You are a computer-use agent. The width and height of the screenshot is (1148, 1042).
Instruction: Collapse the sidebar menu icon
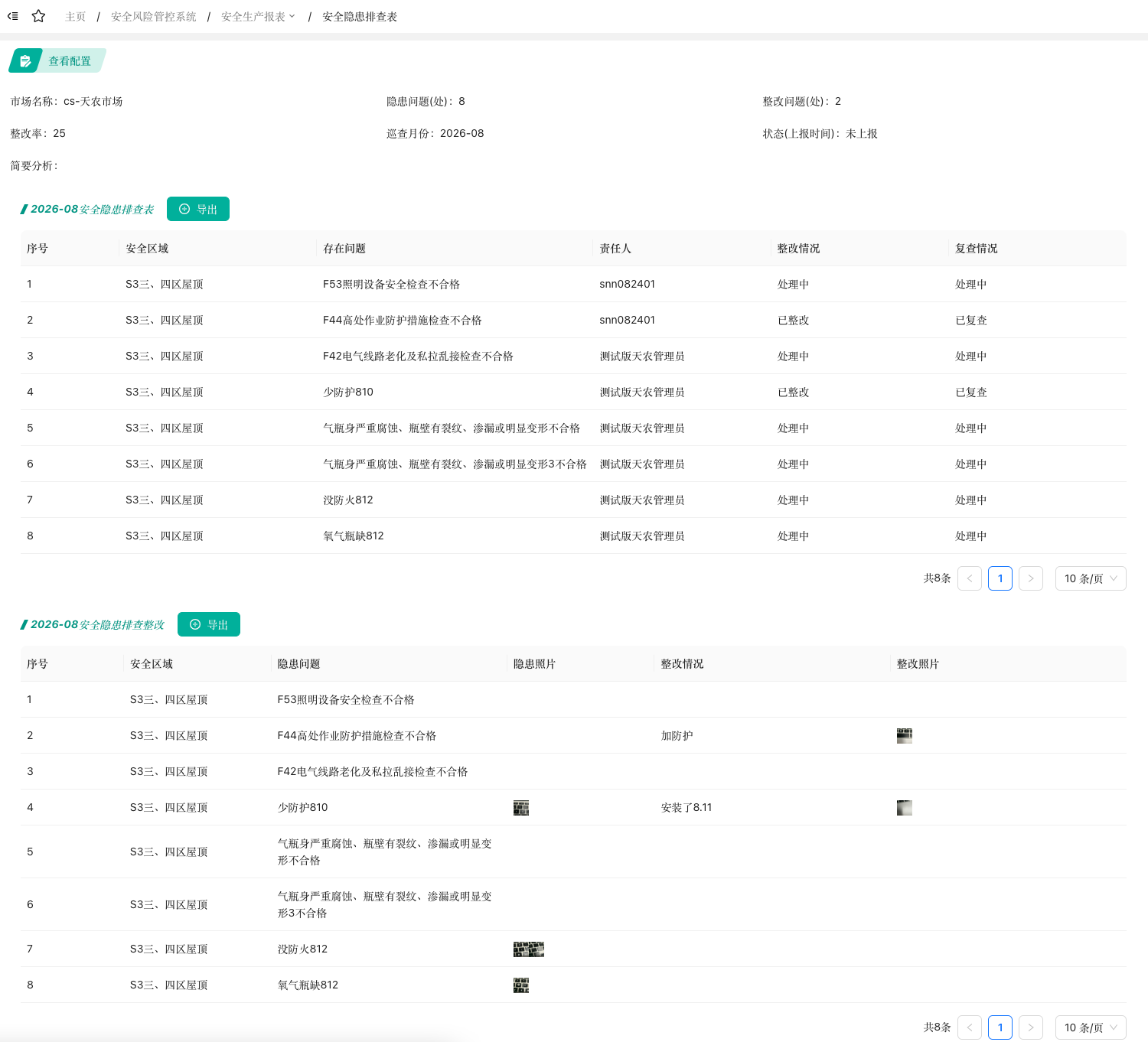[13, 16]
